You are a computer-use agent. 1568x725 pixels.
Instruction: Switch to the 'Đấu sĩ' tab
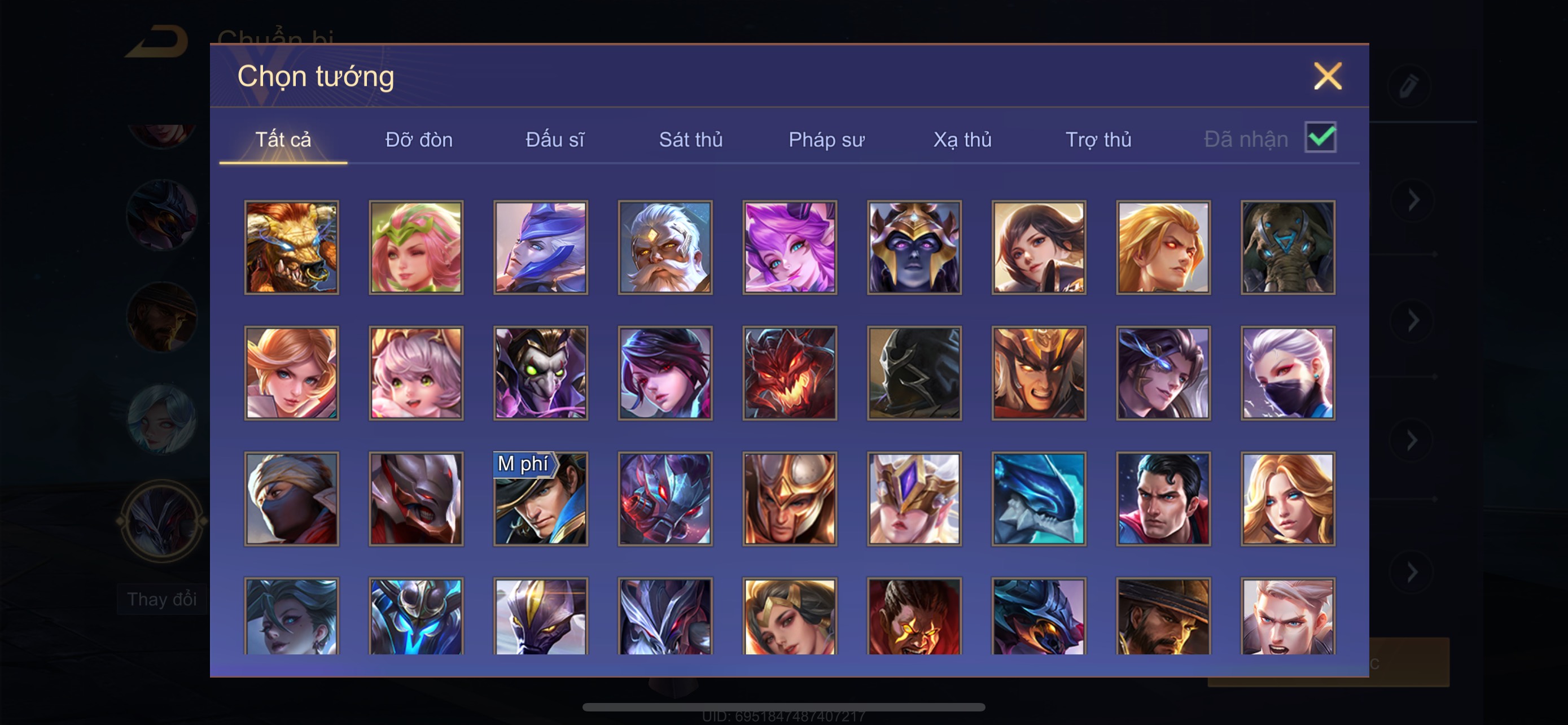tap(554, 139)
